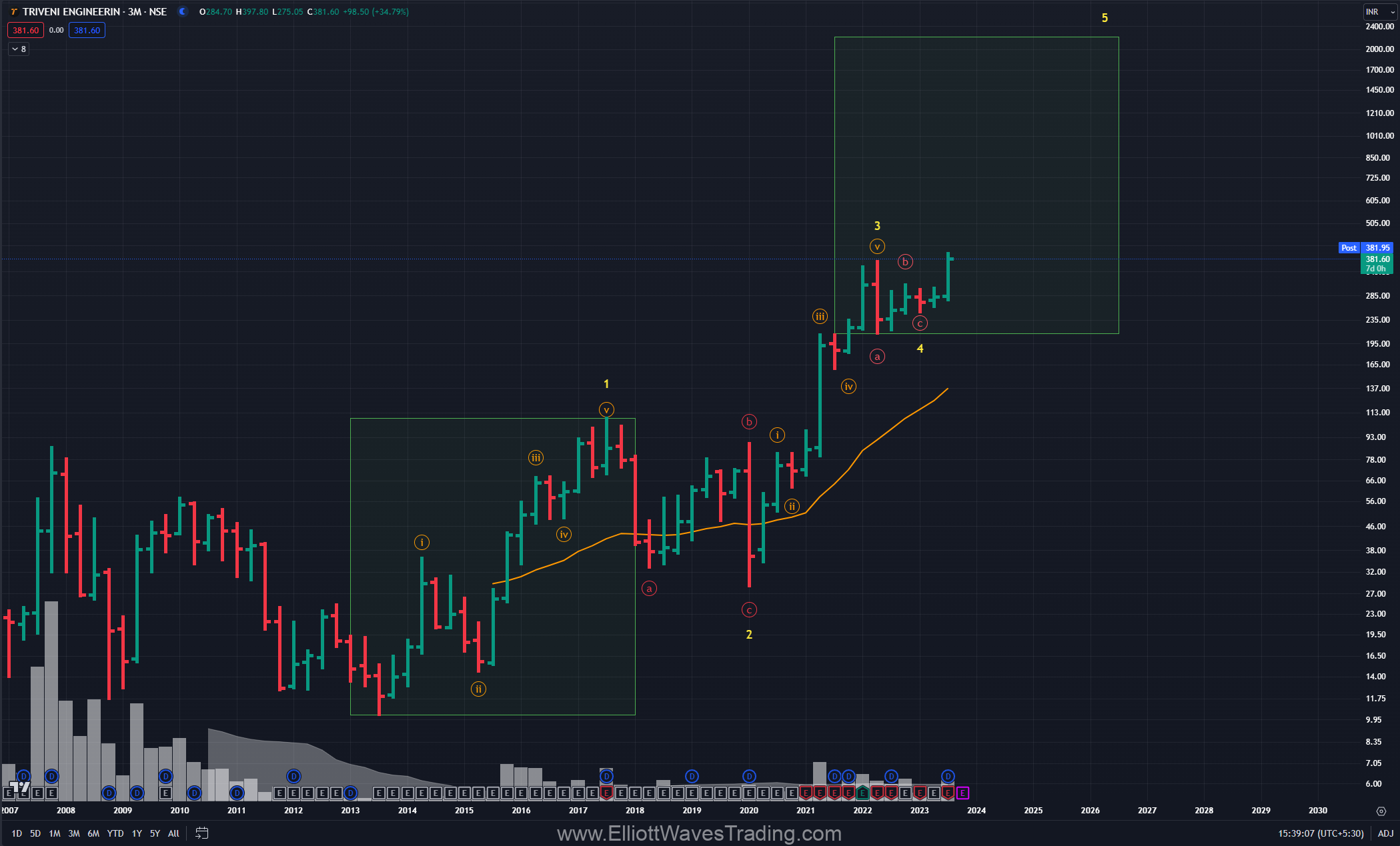Open timezone menu showing UTC+5:30
Image resolution: width=1400 pixels, height=846 pixels.
coord(1321,833)
